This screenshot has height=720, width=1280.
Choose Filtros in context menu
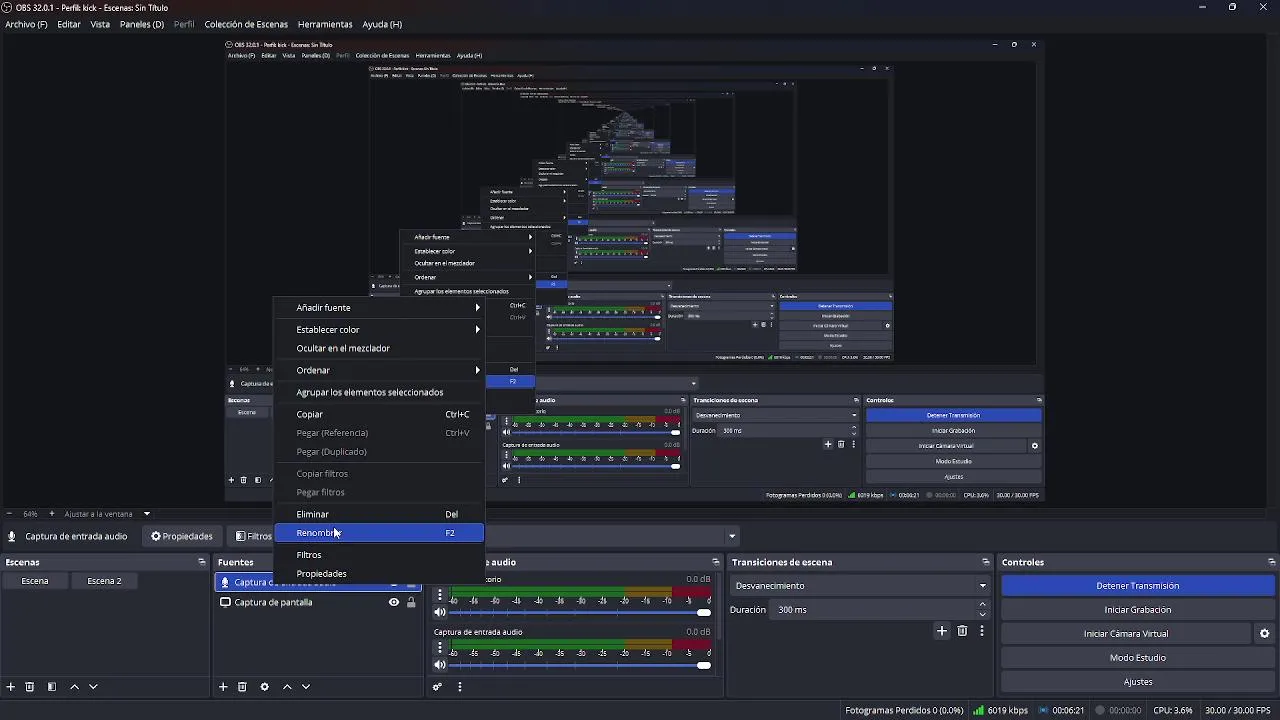(x=379, y=555)
